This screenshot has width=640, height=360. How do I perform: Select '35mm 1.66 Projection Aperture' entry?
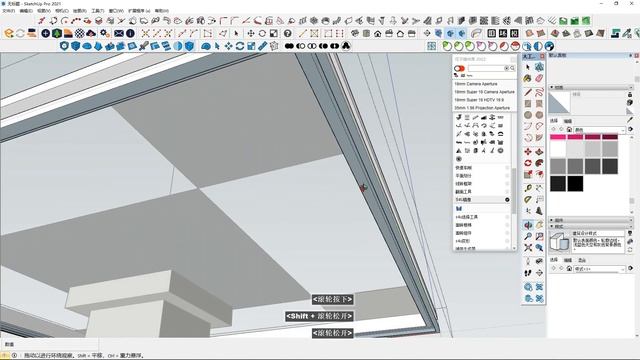click(x=482, y=108)
